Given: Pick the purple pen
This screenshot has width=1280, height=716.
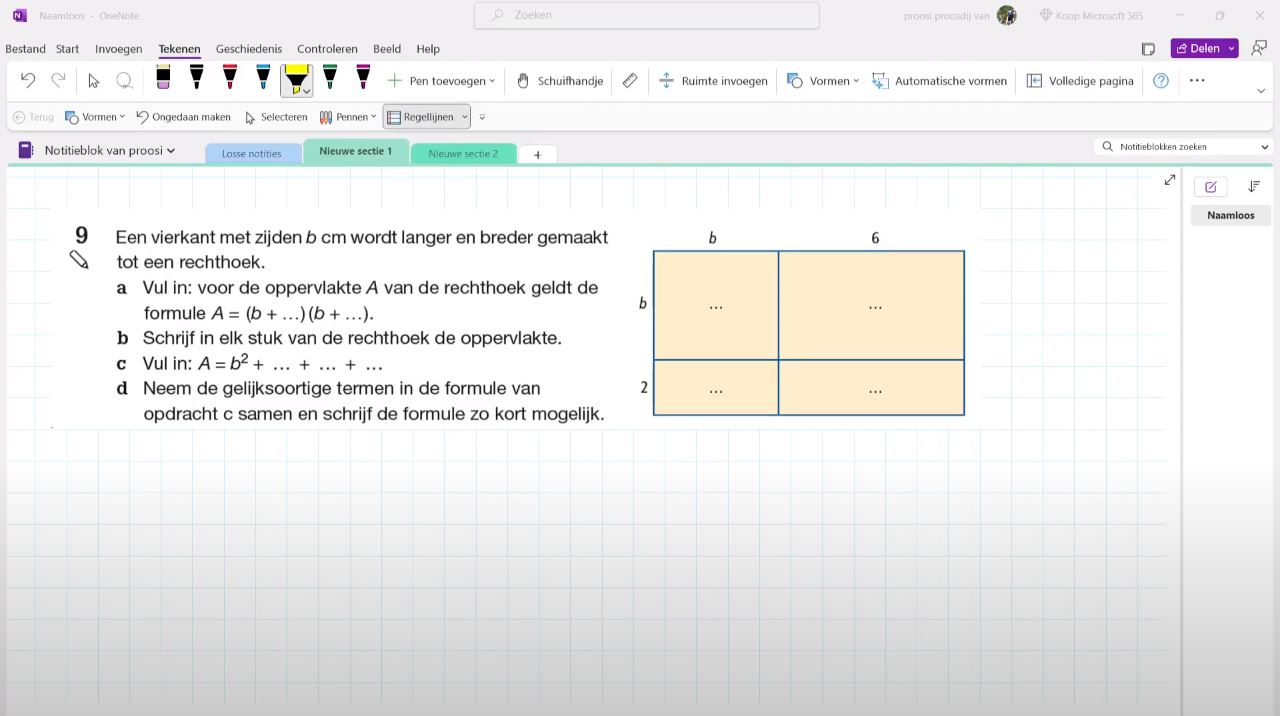Looking at the screenshot, I should click(363, 78).
